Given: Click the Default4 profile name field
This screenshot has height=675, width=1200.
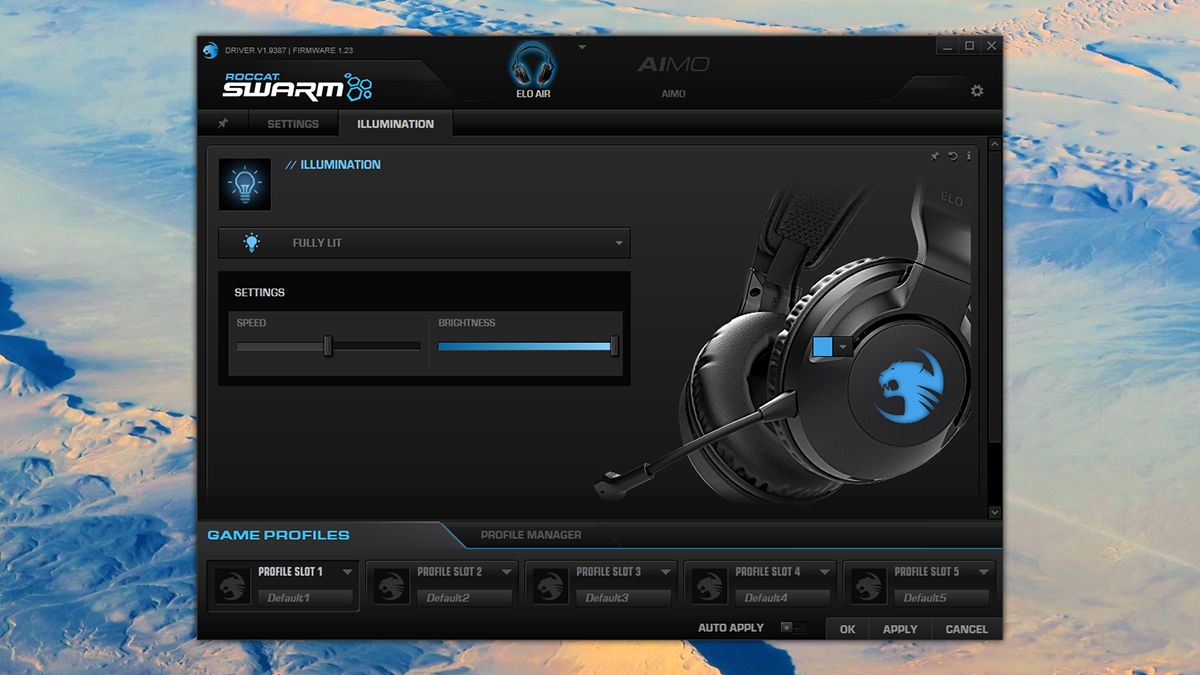Looking at the screenshot, I should coord(782,598).
